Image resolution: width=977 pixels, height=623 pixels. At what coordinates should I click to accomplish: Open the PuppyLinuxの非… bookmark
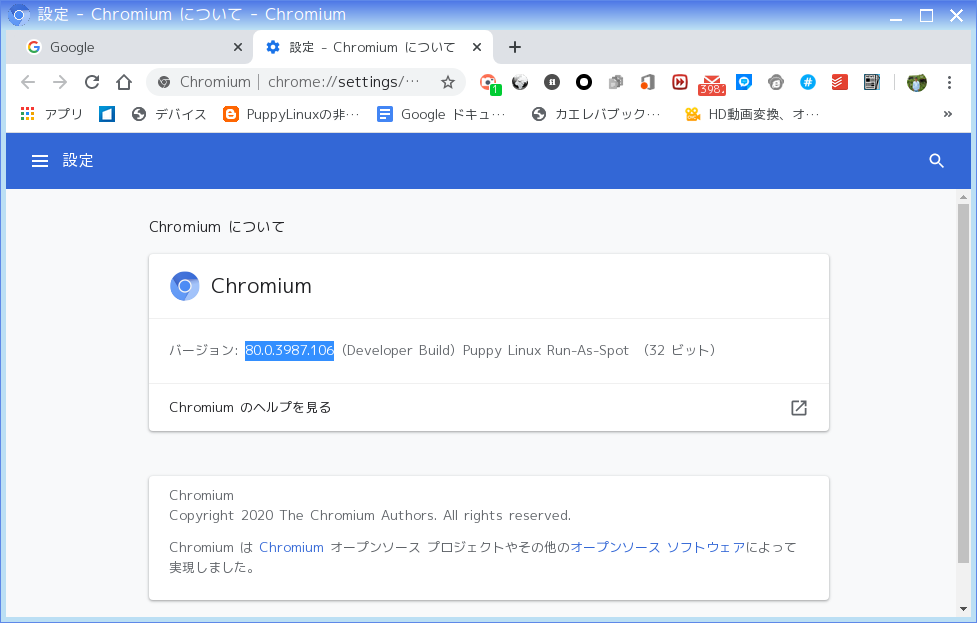tap(292, 114)
